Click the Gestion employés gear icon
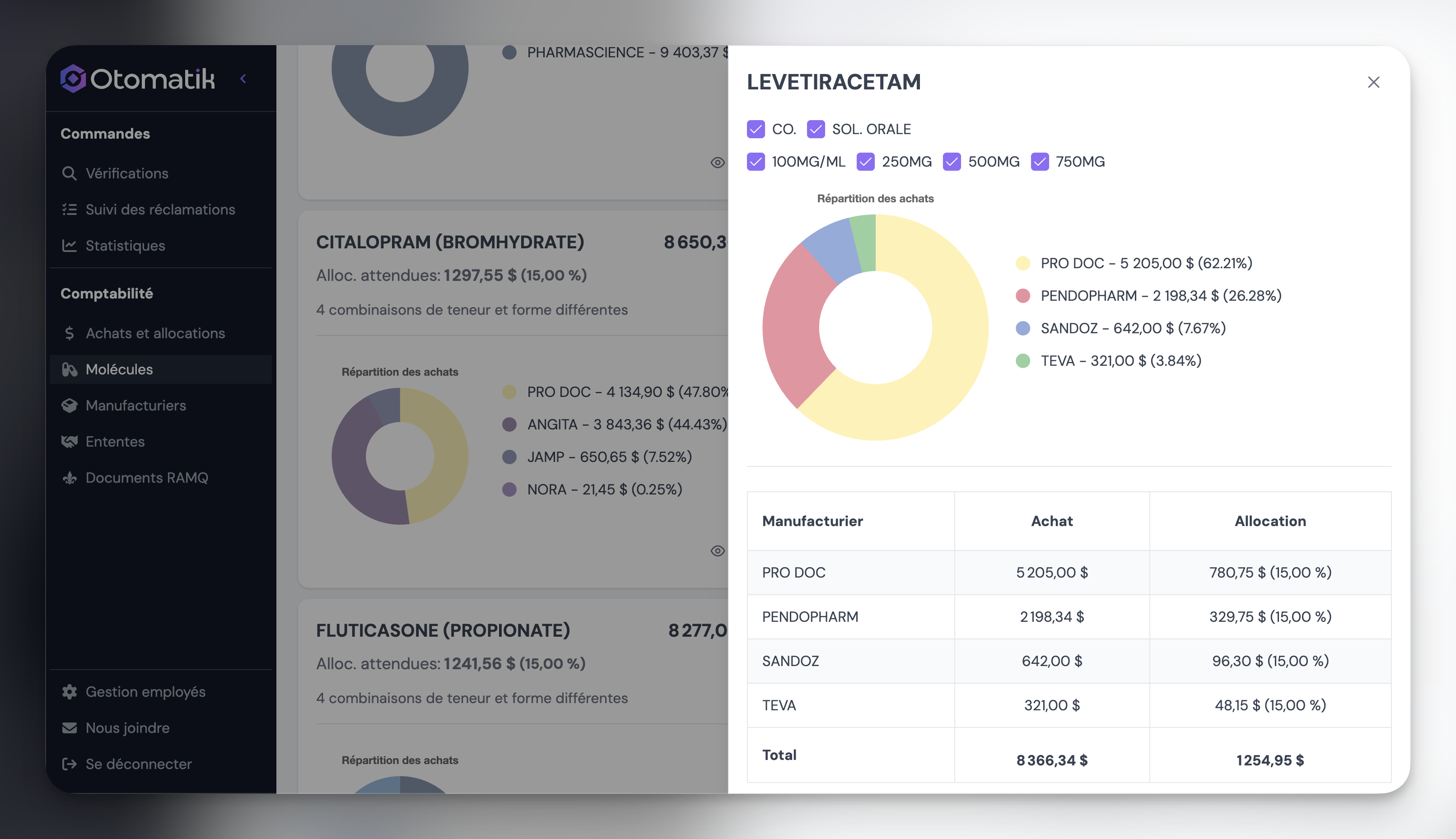The width and height of the screenshot is (1456, 839). click(x=69, y=691)
